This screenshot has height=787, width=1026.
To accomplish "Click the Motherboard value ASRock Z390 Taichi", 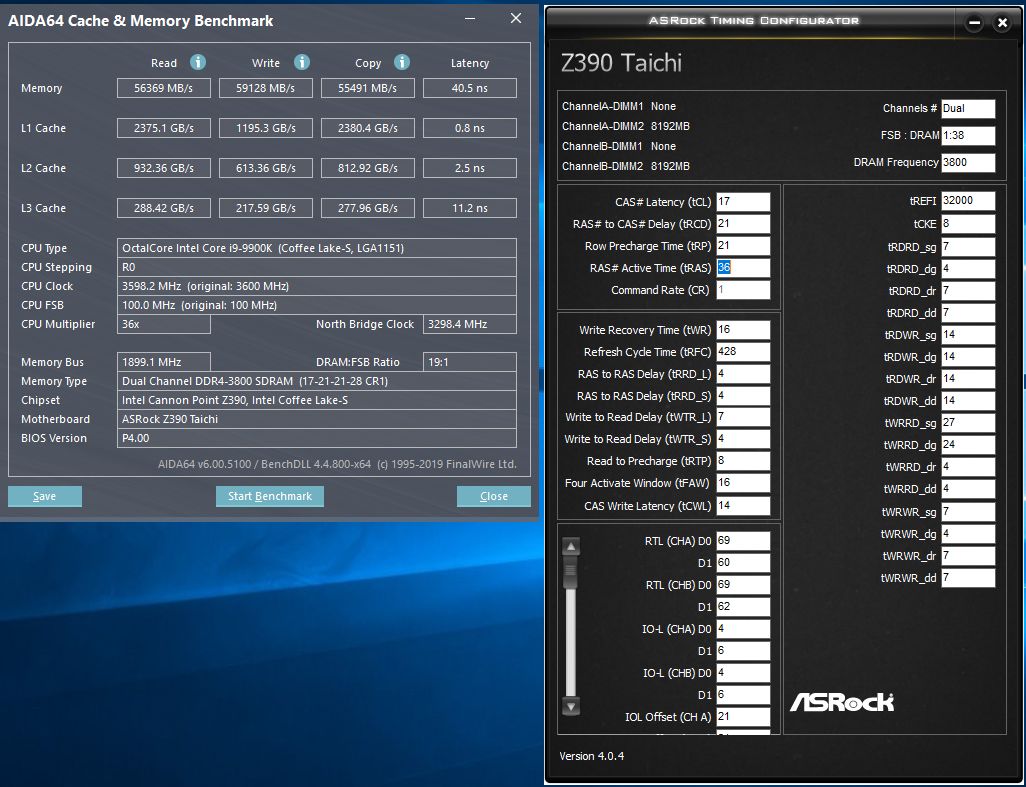I will (x=317, y=419).
